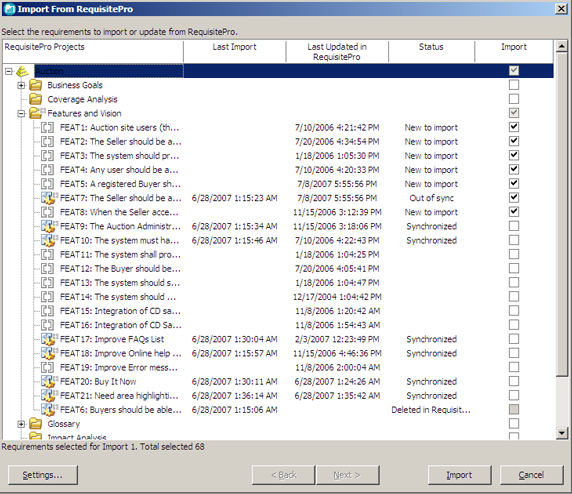Click the Import column header
This screenshot has height=494, width=572.
[514, 51]
